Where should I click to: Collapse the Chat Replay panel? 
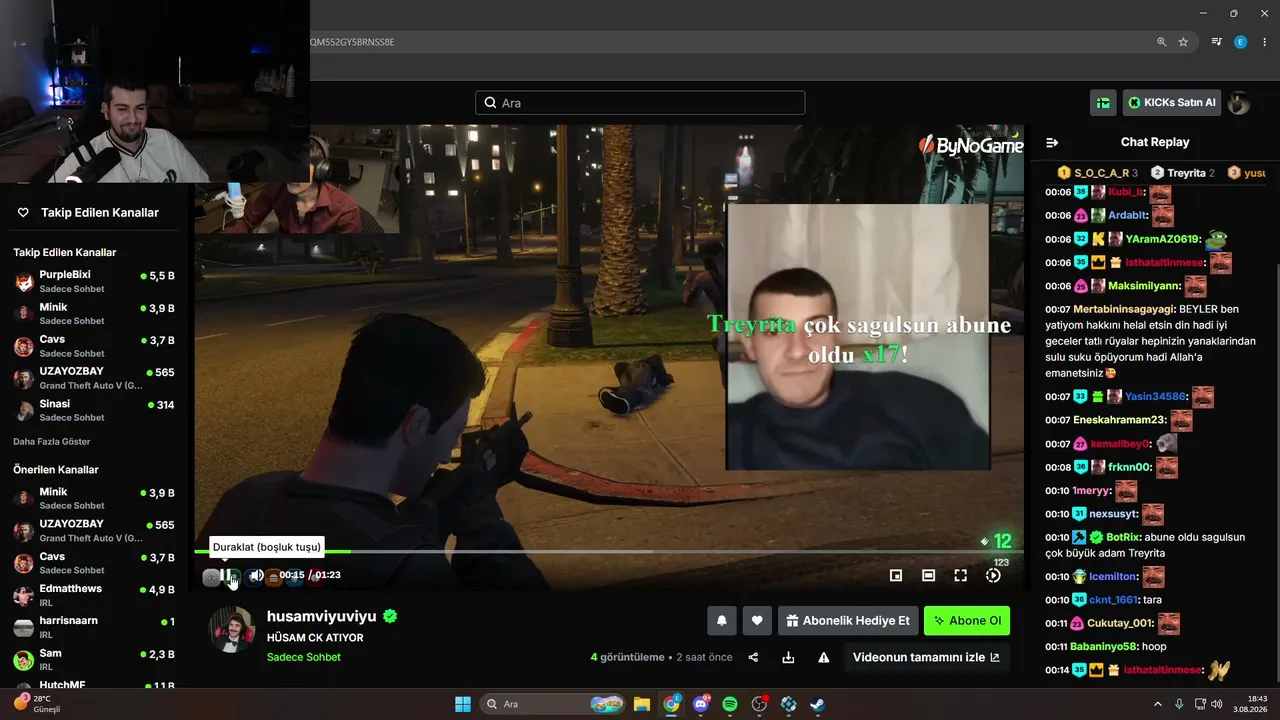[x=1052, y=142]
